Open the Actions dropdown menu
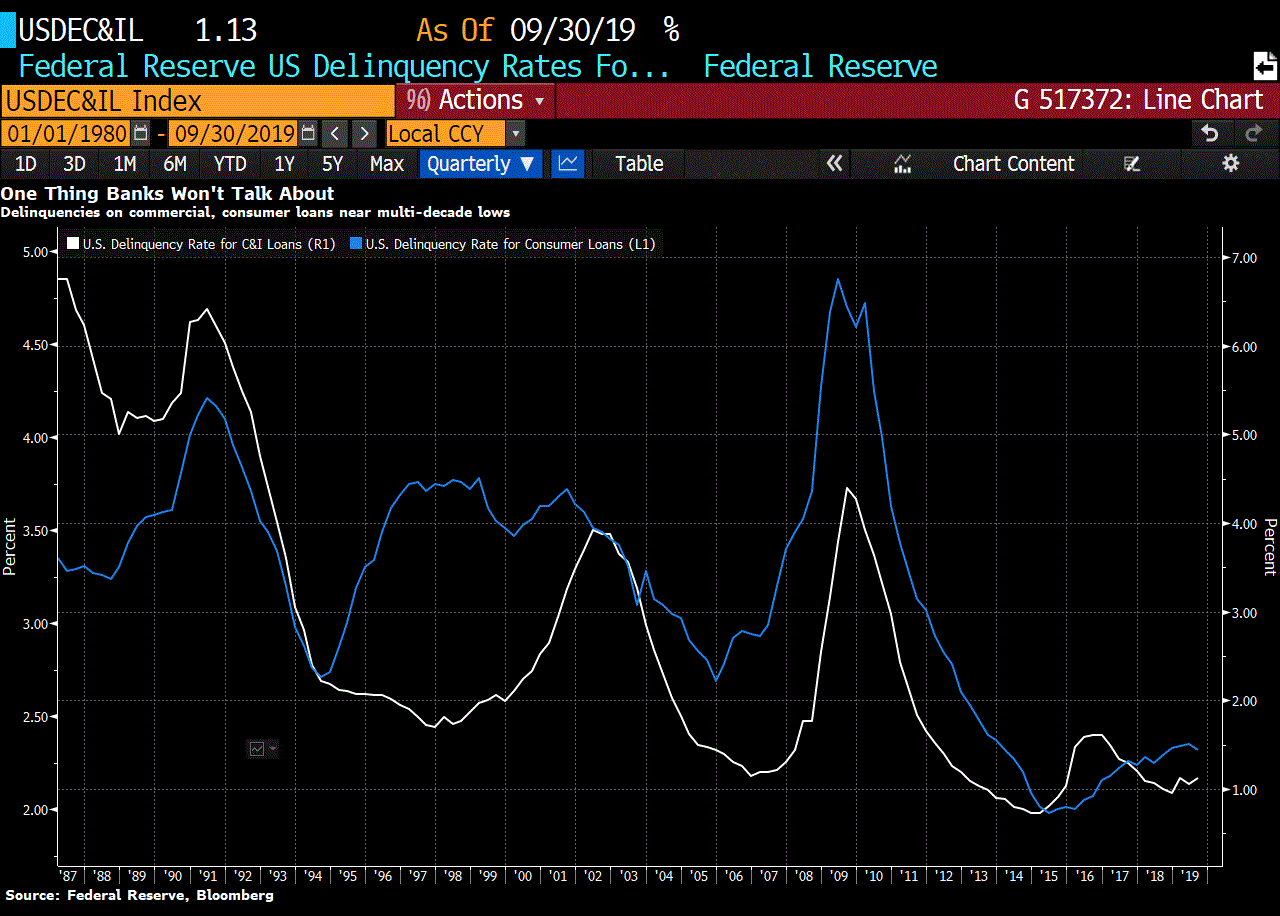 click(477, 100)
